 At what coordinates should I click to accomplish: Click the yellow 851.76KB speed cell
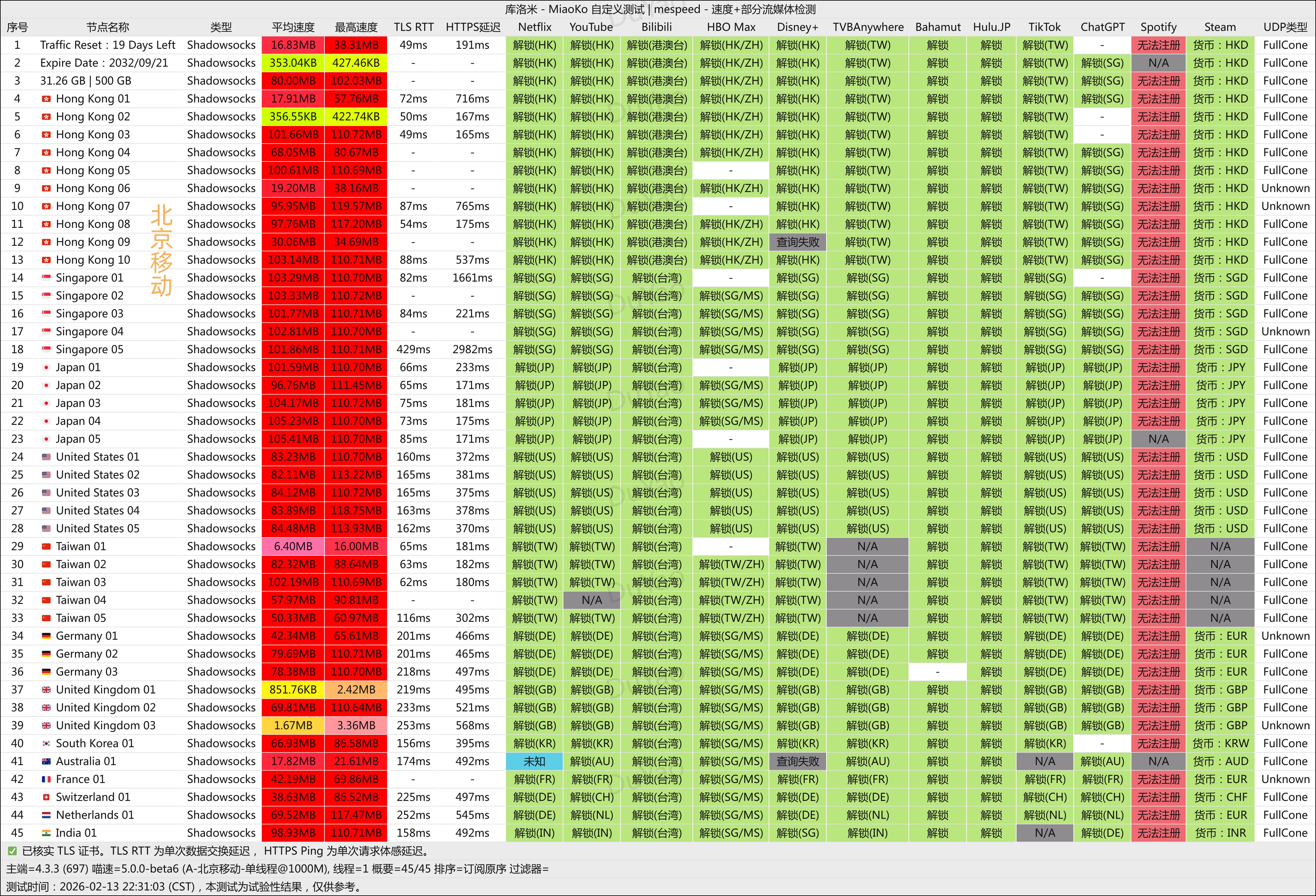pyautogui.click(x=293, y=690)
